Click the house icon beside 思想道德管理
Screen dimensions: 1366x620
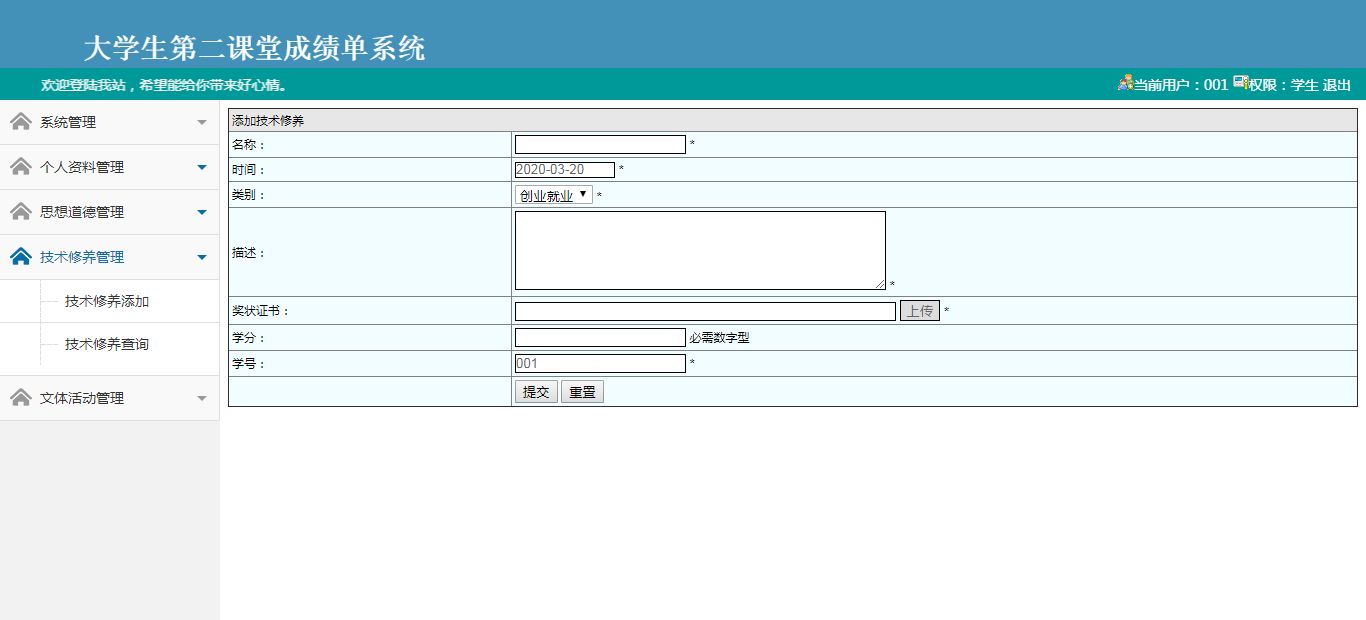(x=21, y=211)
